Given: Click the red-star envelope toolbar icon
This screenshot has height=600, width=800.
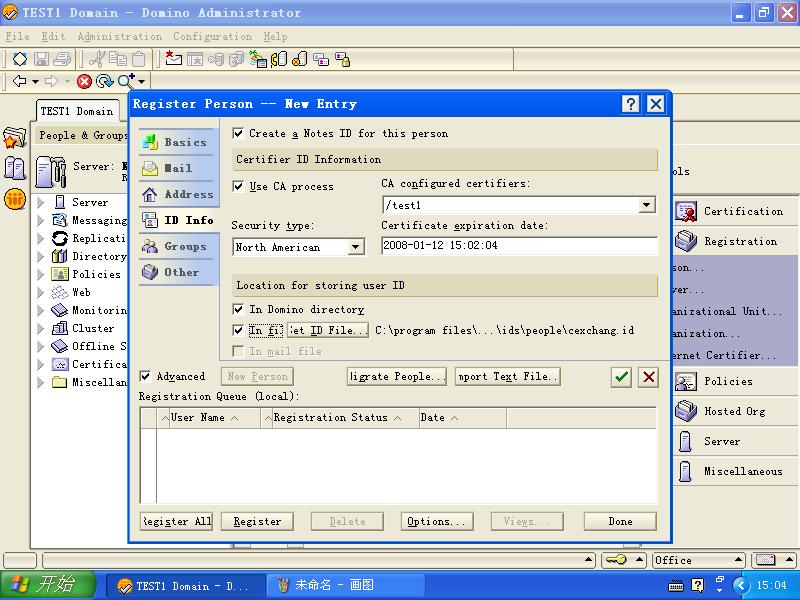Looking at the screenshot, I should pyautogui.click(x=173, y=59).
